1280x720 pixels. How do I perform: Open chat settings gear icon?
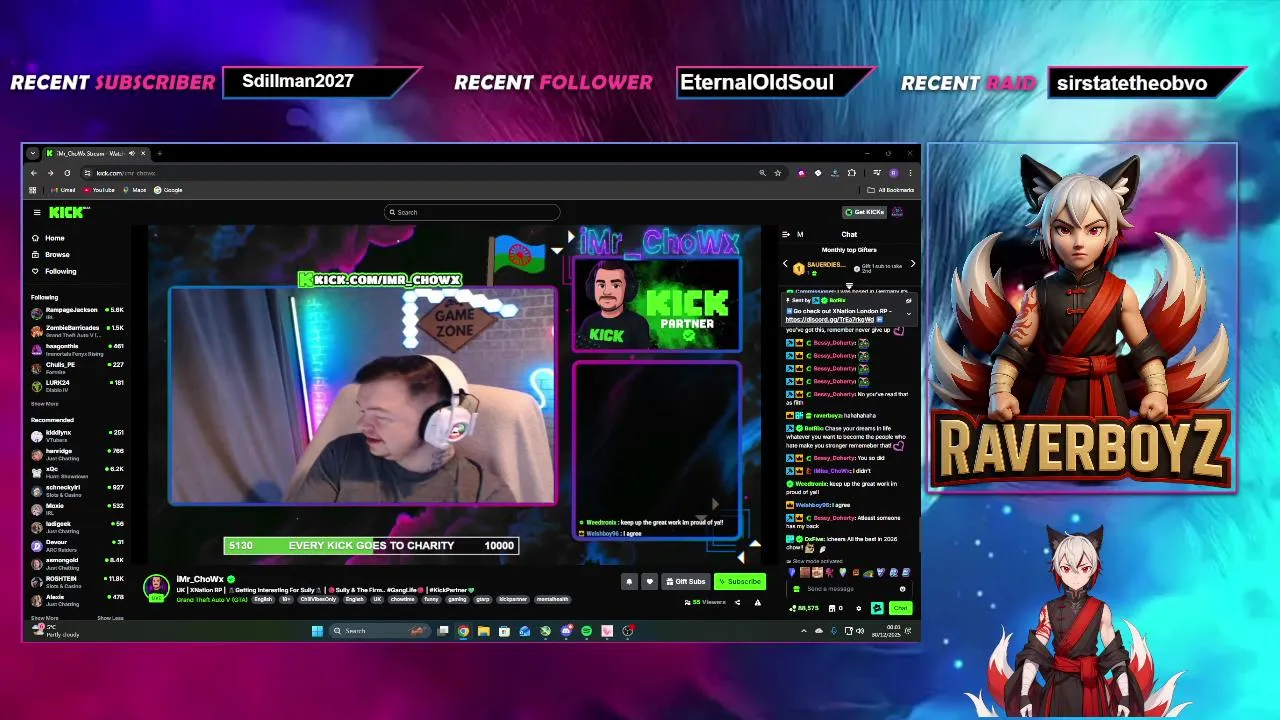pyautogui.click(x=858, y=608)
